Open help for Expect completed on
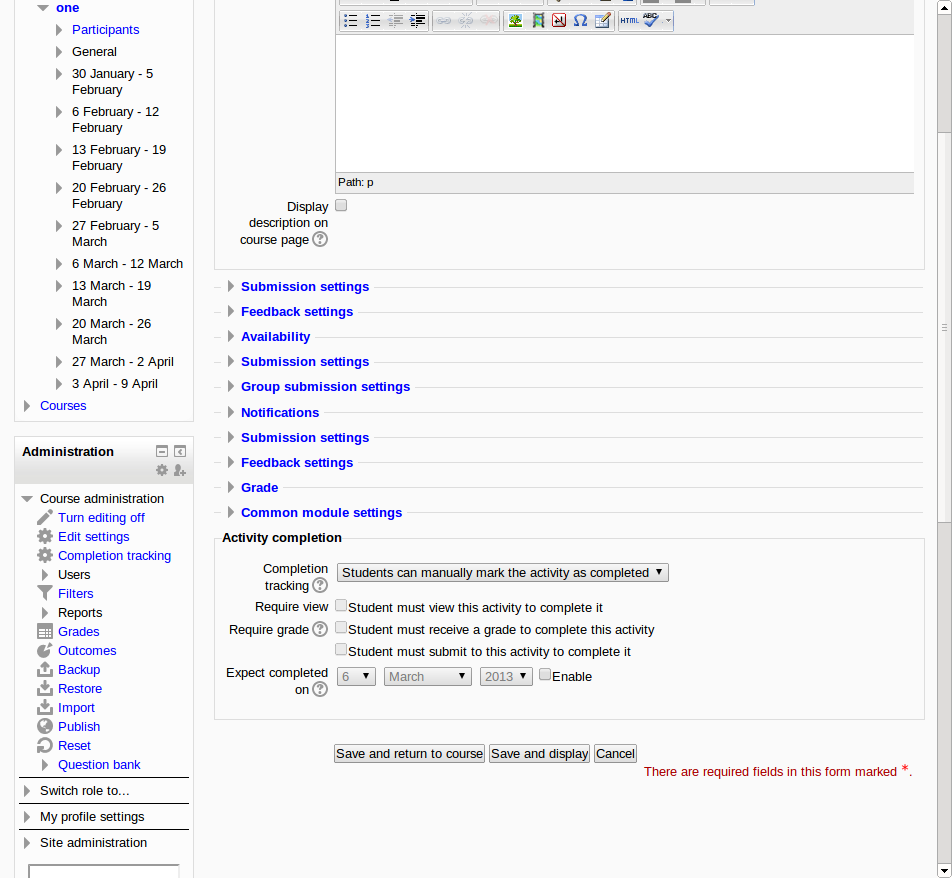Screen dimensions: 952x878 coord(320,689)
